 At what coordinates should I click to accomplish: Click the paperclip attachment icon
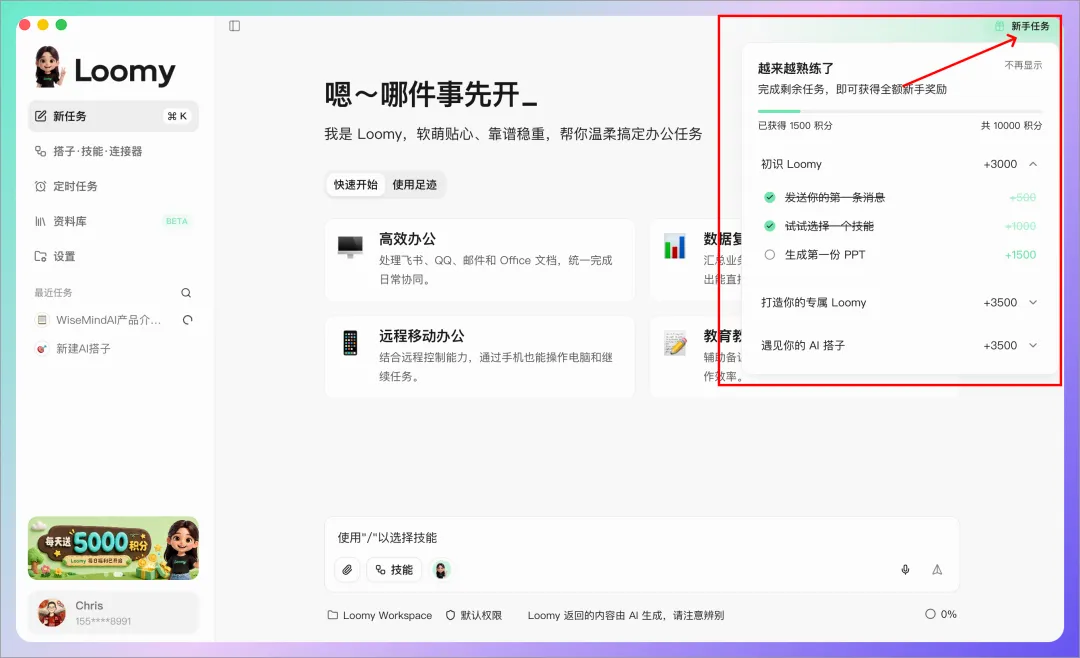pyautogui.click(x=347, y=570)
